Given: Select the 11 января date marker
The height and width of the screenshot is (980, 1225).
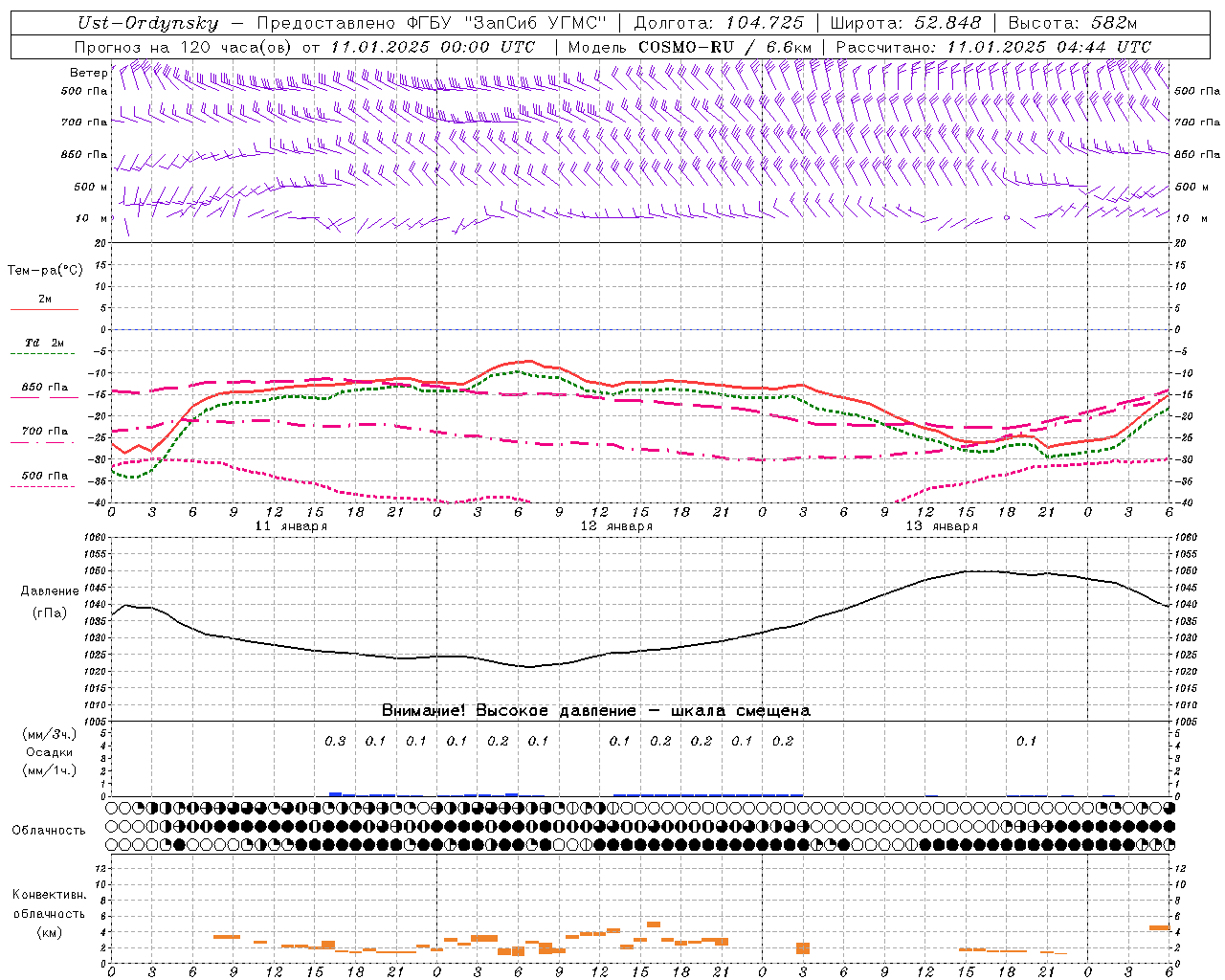Looking at the screenshot, I should tap(291, 526).
